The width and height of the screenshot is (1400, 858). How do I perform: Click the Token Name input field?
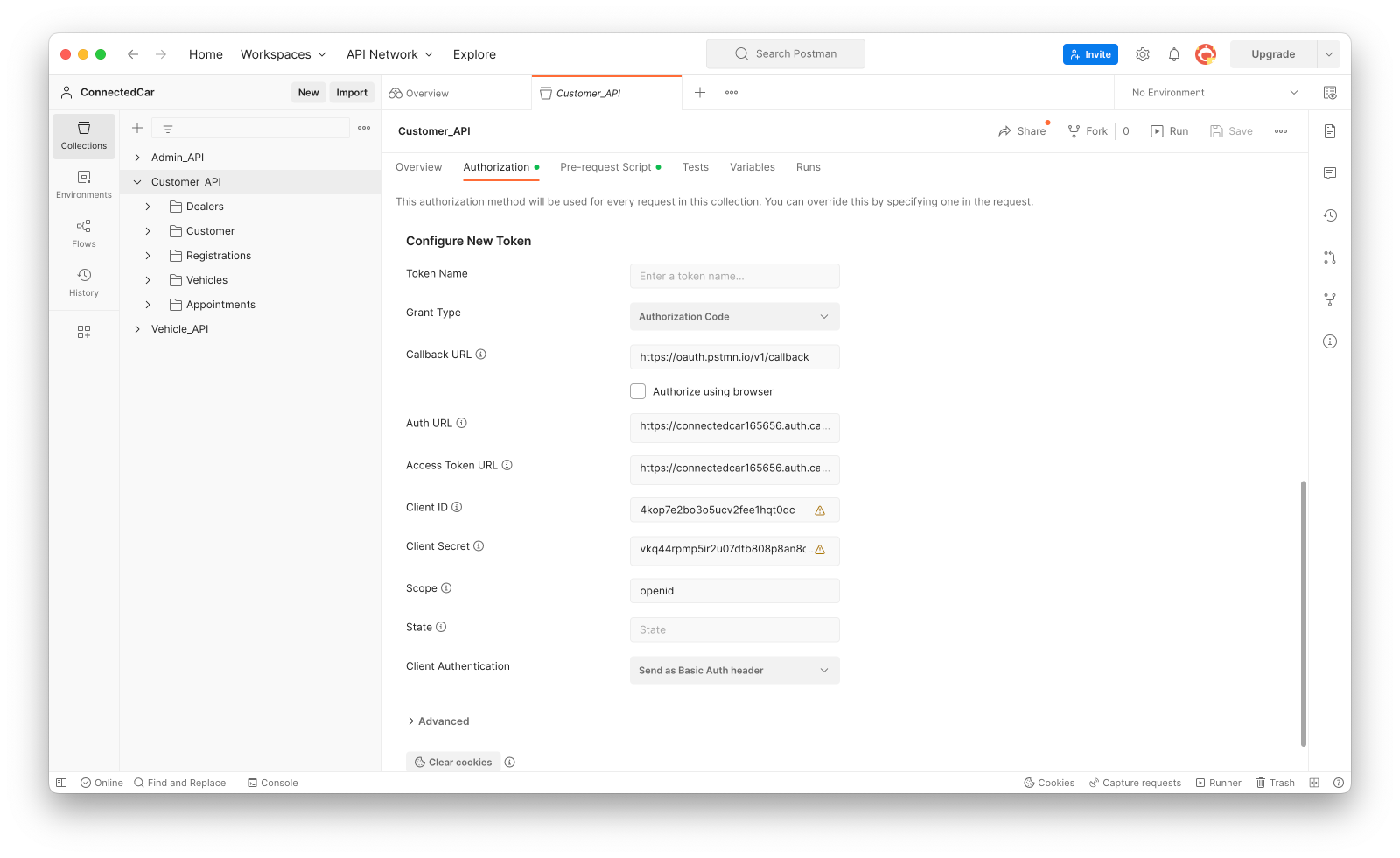coord(735,276)
